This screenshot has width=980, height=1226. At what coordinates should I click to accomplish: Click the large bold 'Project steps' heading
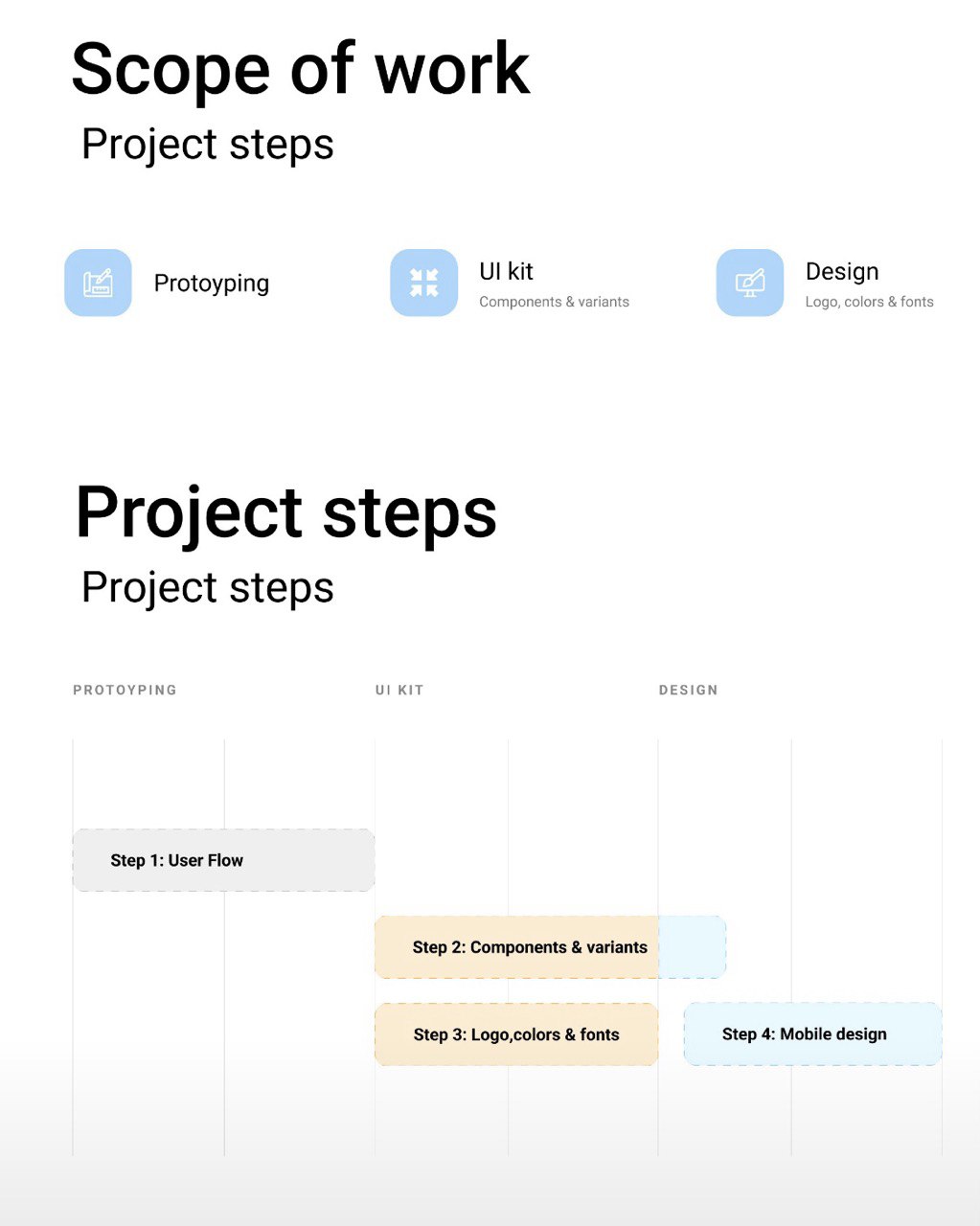(285, 512)
